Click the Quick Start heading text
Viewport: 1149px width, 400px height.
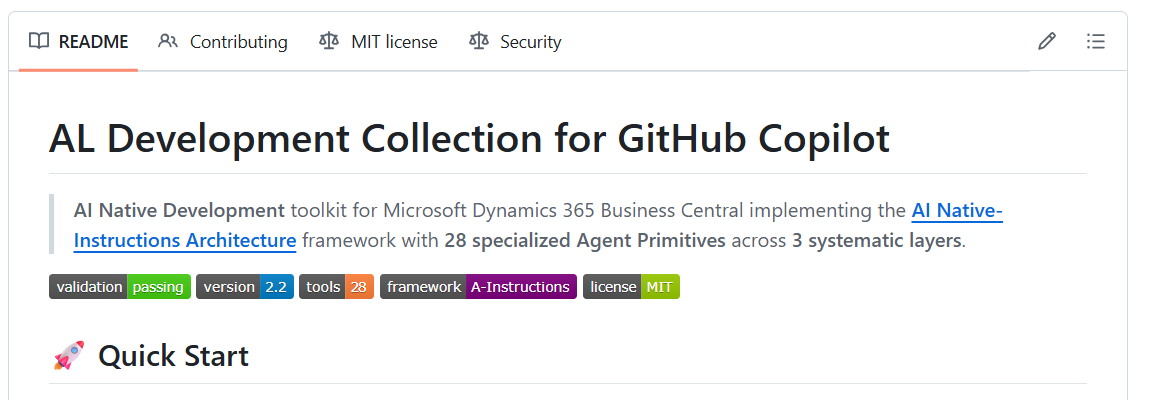[173, 355]
